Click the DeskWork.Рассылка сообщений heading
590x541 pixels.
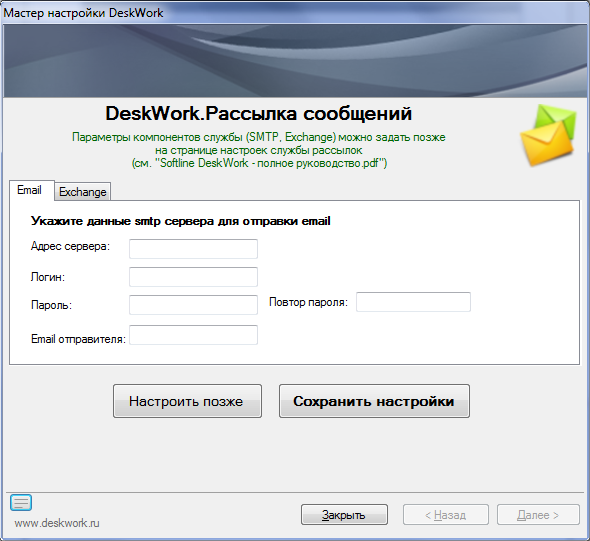click(x=259, y=113)
